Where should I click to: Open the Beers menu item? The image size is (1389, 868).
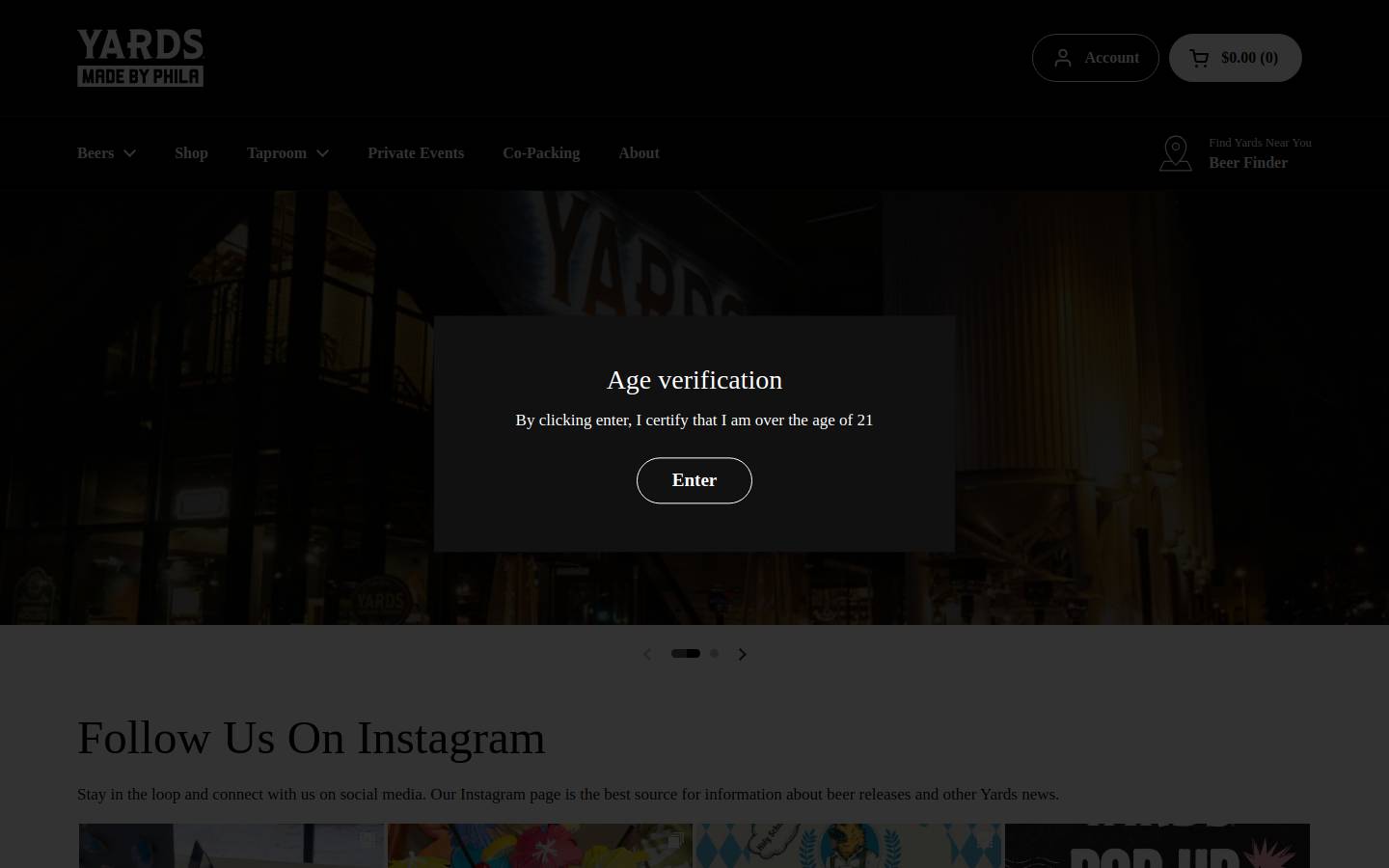pos(95,153)
